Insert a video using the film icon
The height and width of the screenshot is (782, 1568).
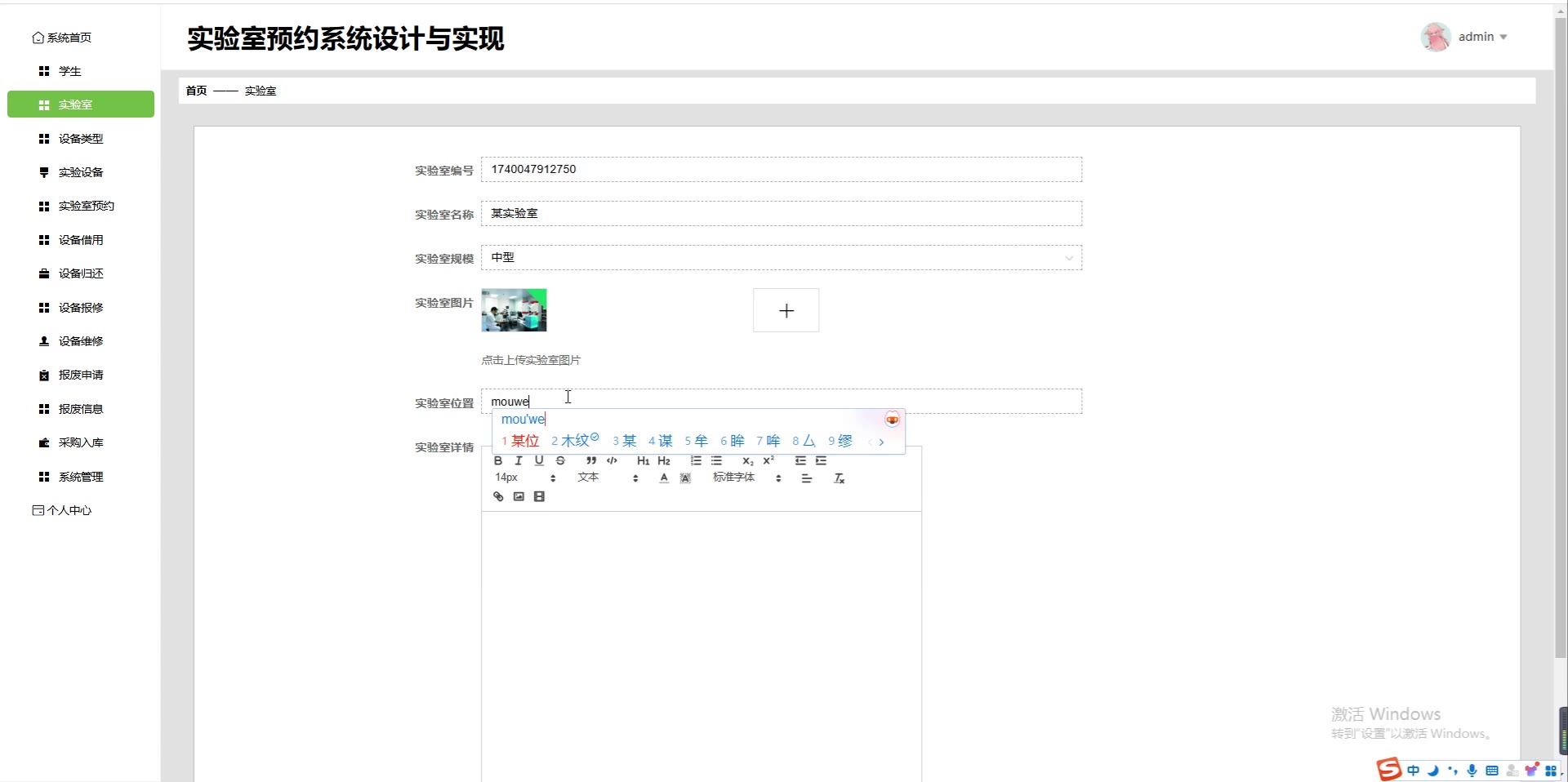[539, 497]
